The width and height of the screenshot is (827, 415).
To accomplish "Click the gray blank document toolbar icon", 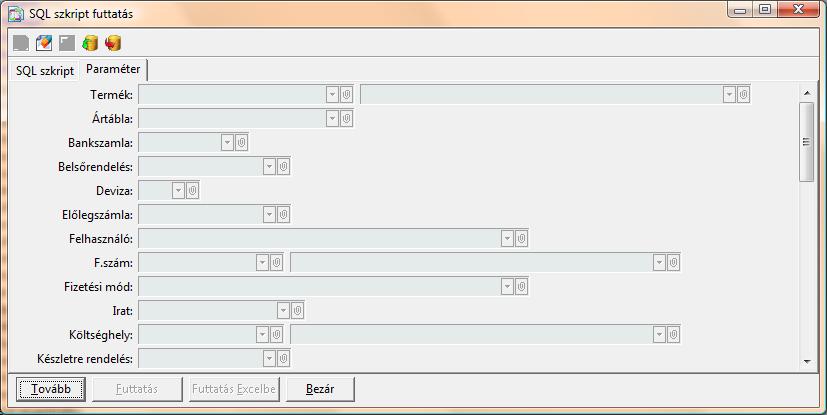I will point(21,43).
